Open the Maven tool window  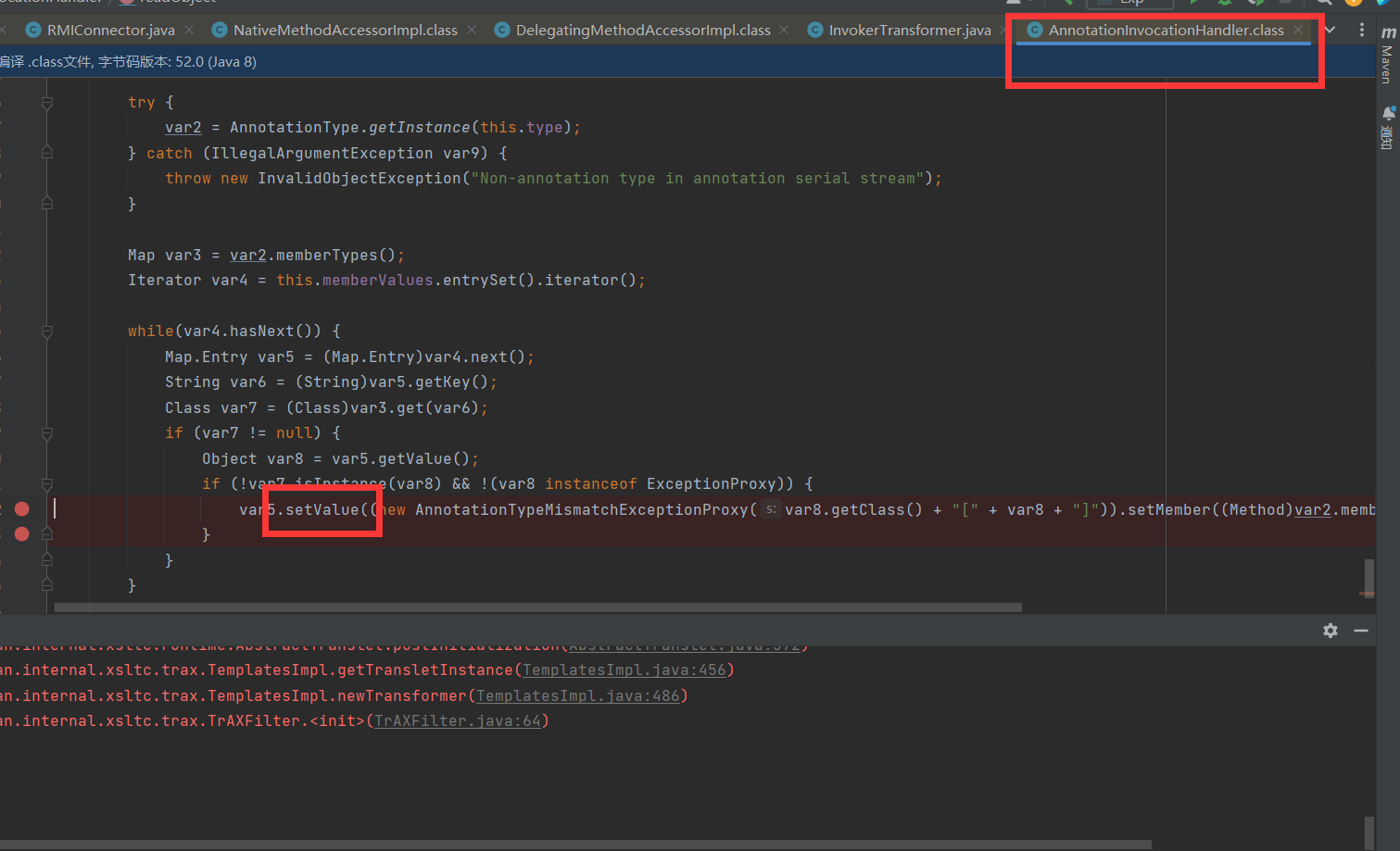pos(1387,56)
